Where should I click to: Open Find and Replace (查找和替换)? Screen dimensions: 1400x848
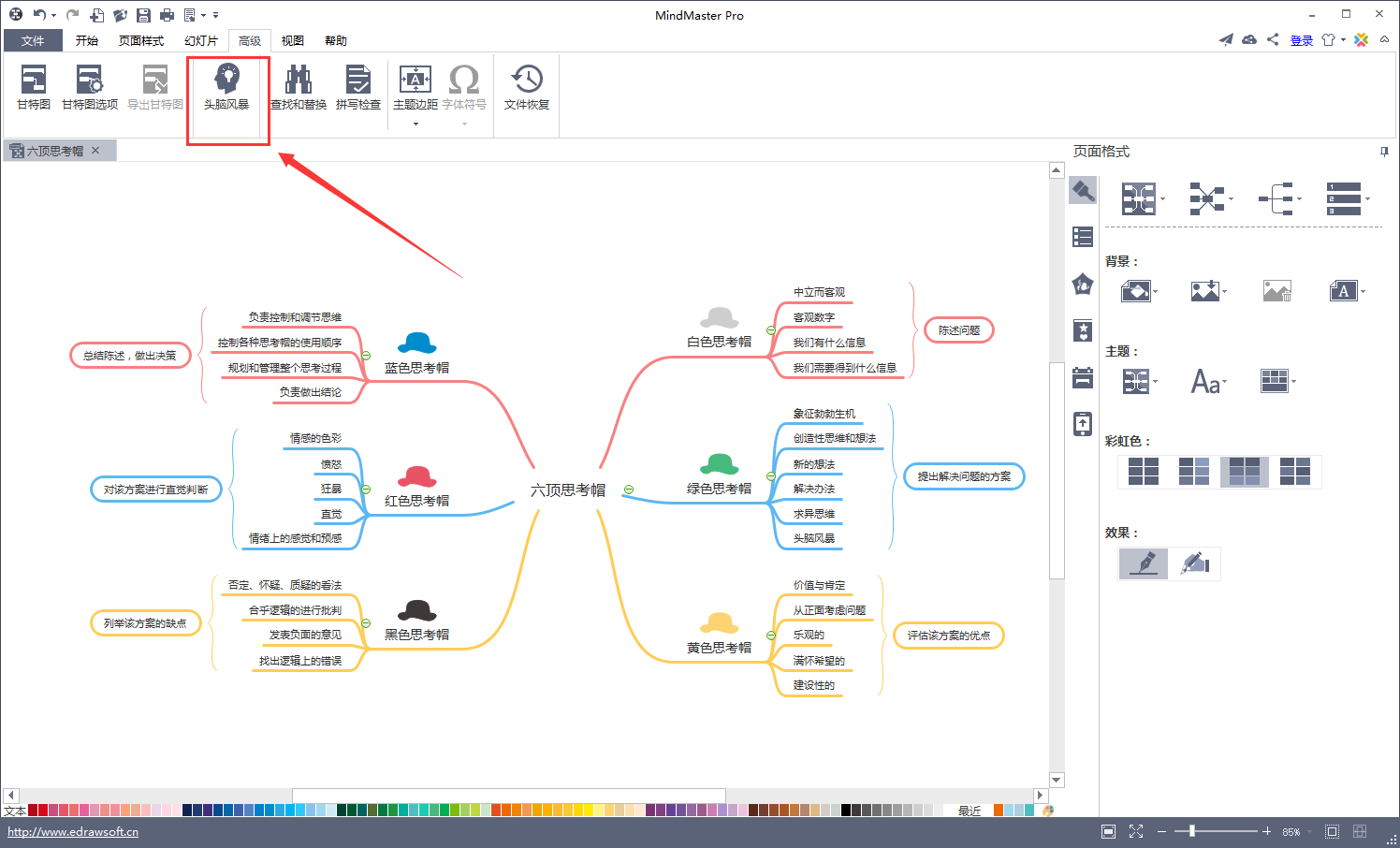tap(299, 87)
